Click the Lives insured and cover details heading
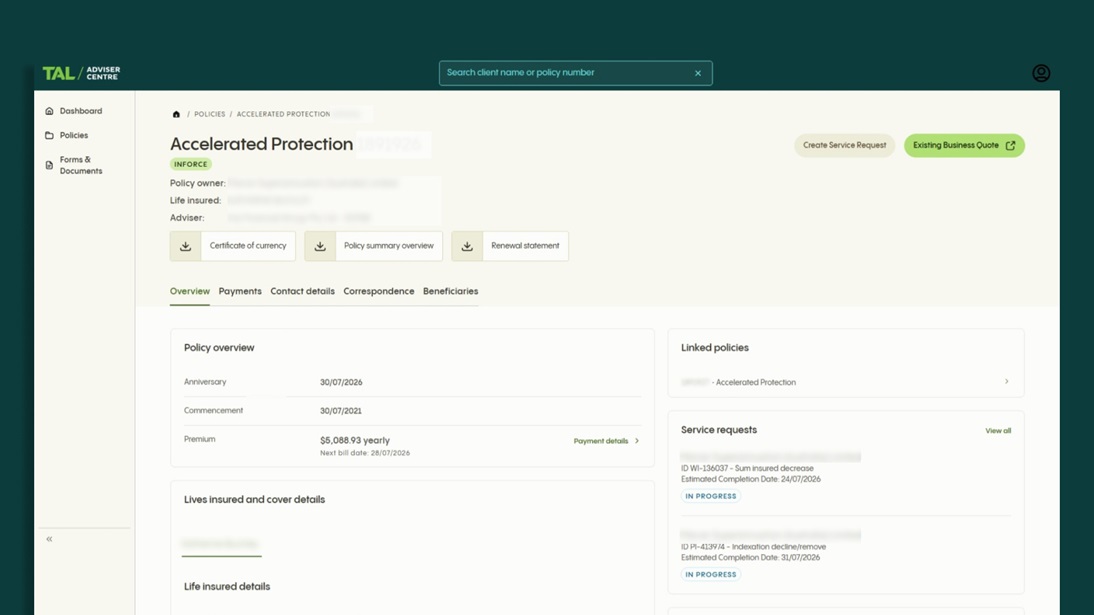Image resolution: width=1094 pixels, height=615 pixels. [255, 500]
